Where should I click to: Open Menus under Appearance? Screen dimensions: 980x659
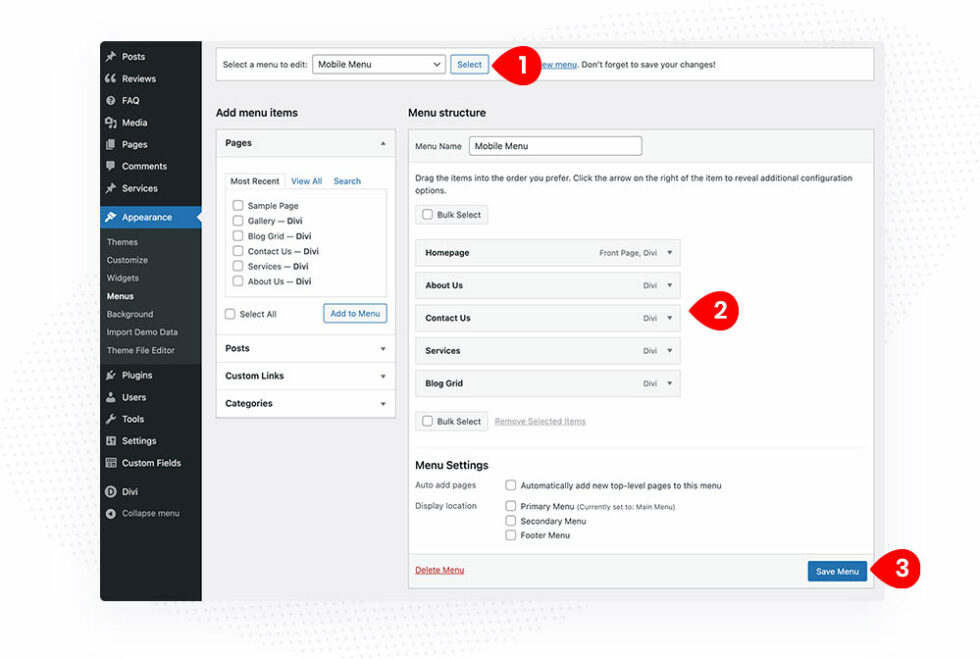click(x=122, y=296)
